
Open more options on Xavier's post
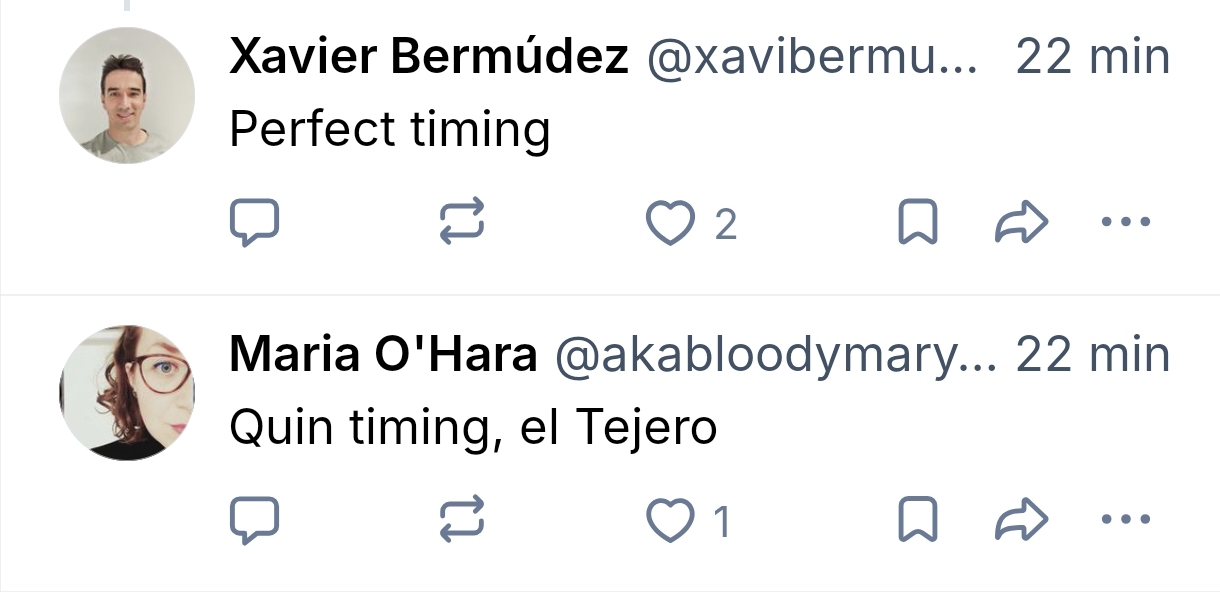click(x=1126, y=222)
